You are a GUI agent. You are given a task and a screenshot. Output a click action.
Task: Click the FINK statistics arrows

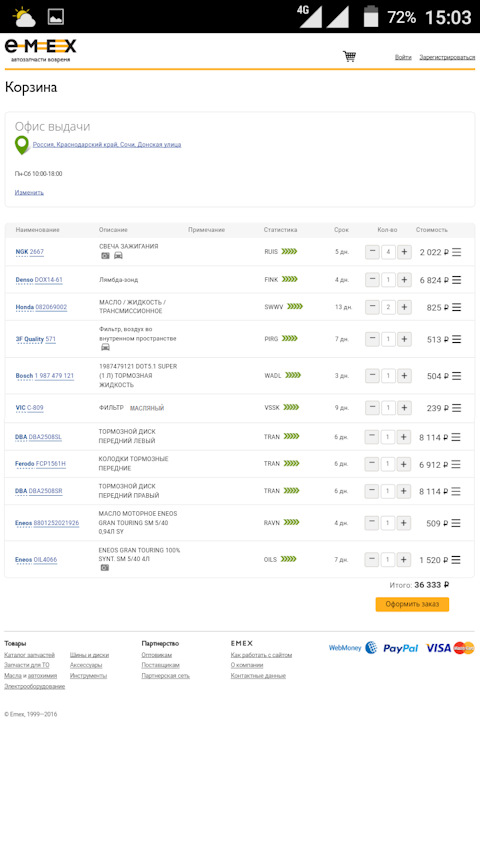[x=290, y=279]
